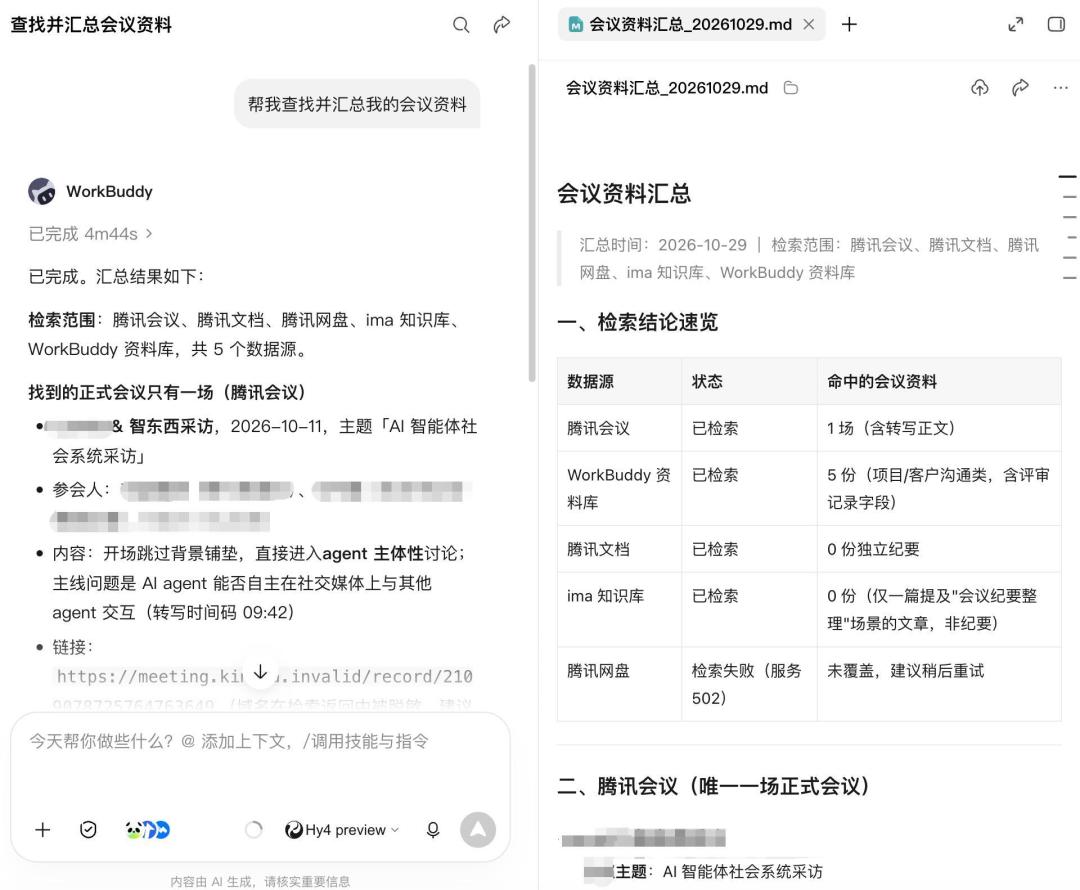This screenshot has width=1080, height=890.
Task: Share the conversation from the chat header
Action: pyautogui.click(x=501, y=25)
